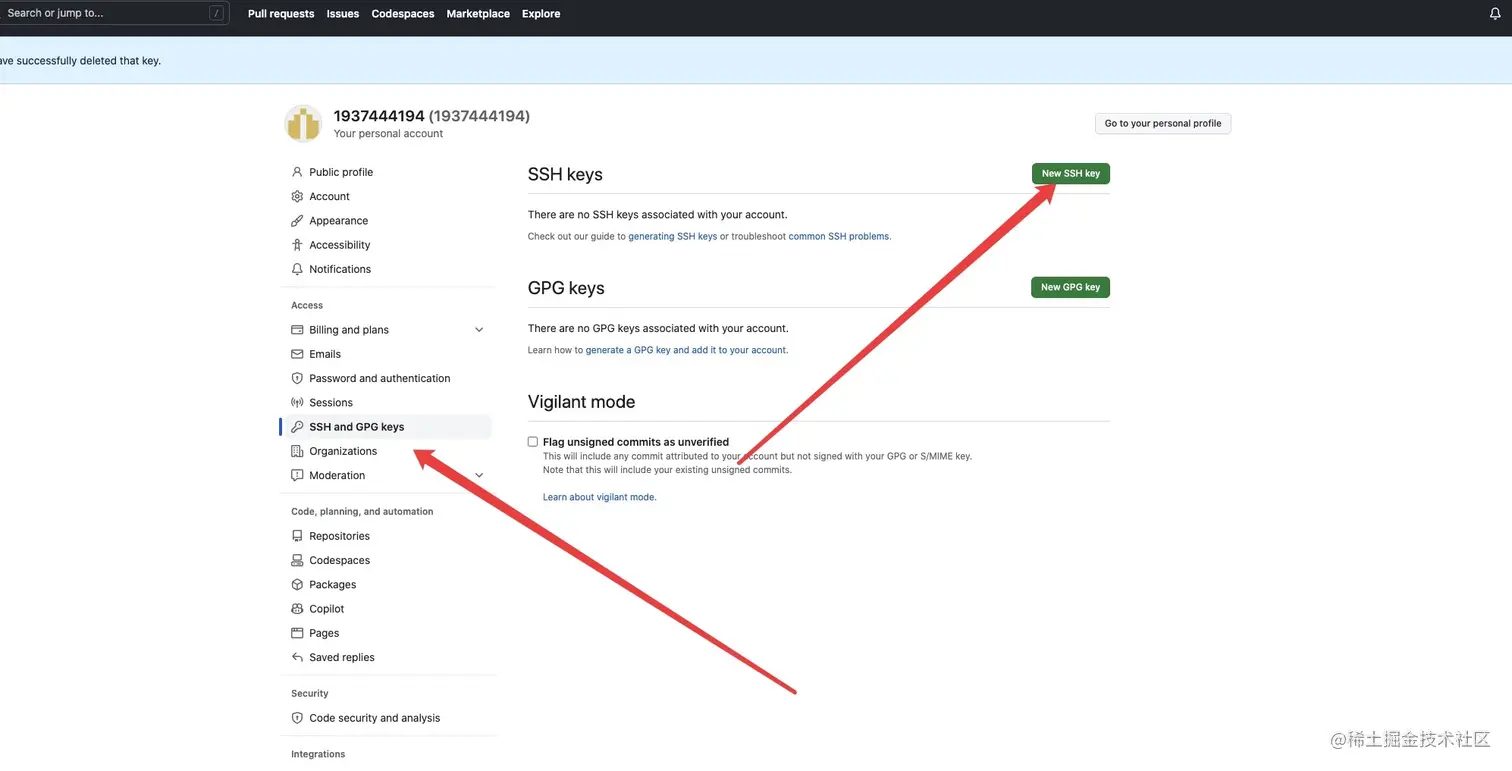Select Pages in settings sidebar
The height and width of the screenshot is (771, 1512).
point(324,633)
